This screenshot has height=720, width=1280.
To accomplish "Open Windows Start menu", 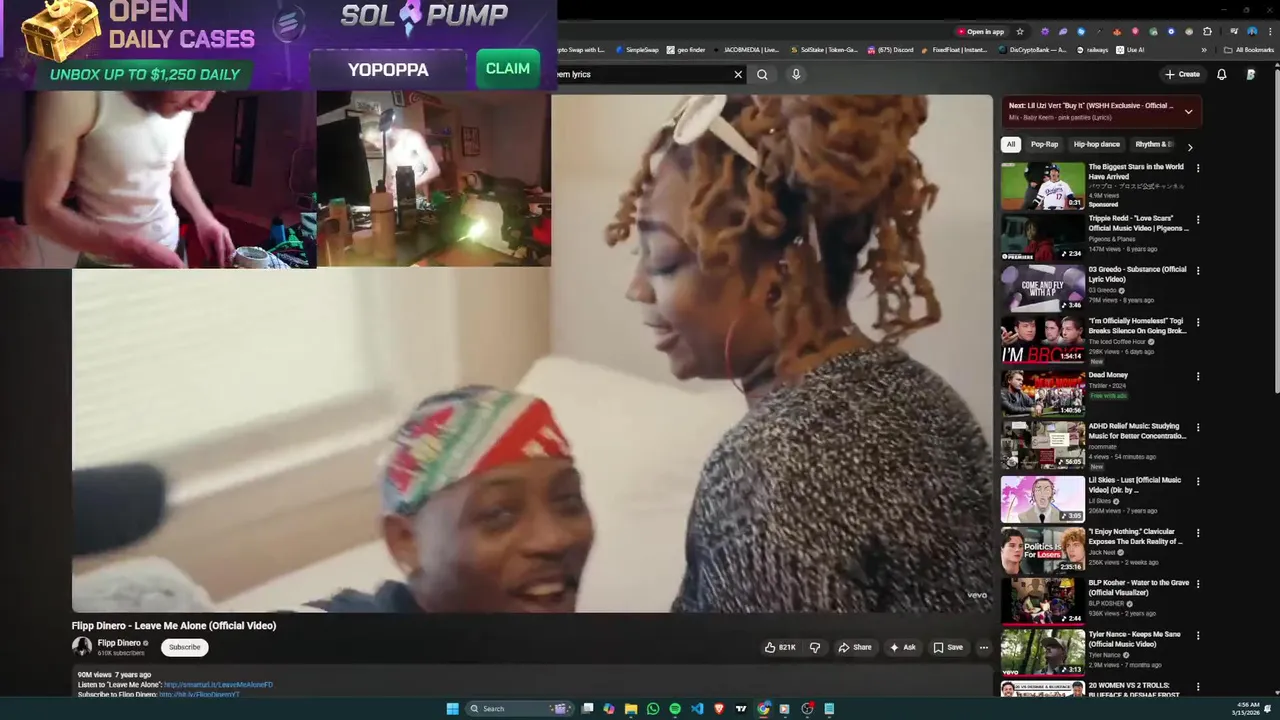I will point(452,708).
